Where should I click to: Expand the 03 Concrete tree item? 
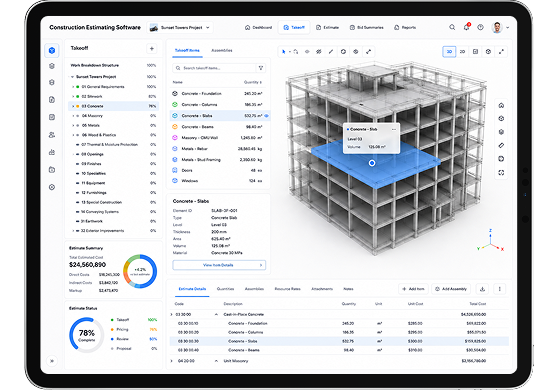pyautogui.click(x=73, y=106)
